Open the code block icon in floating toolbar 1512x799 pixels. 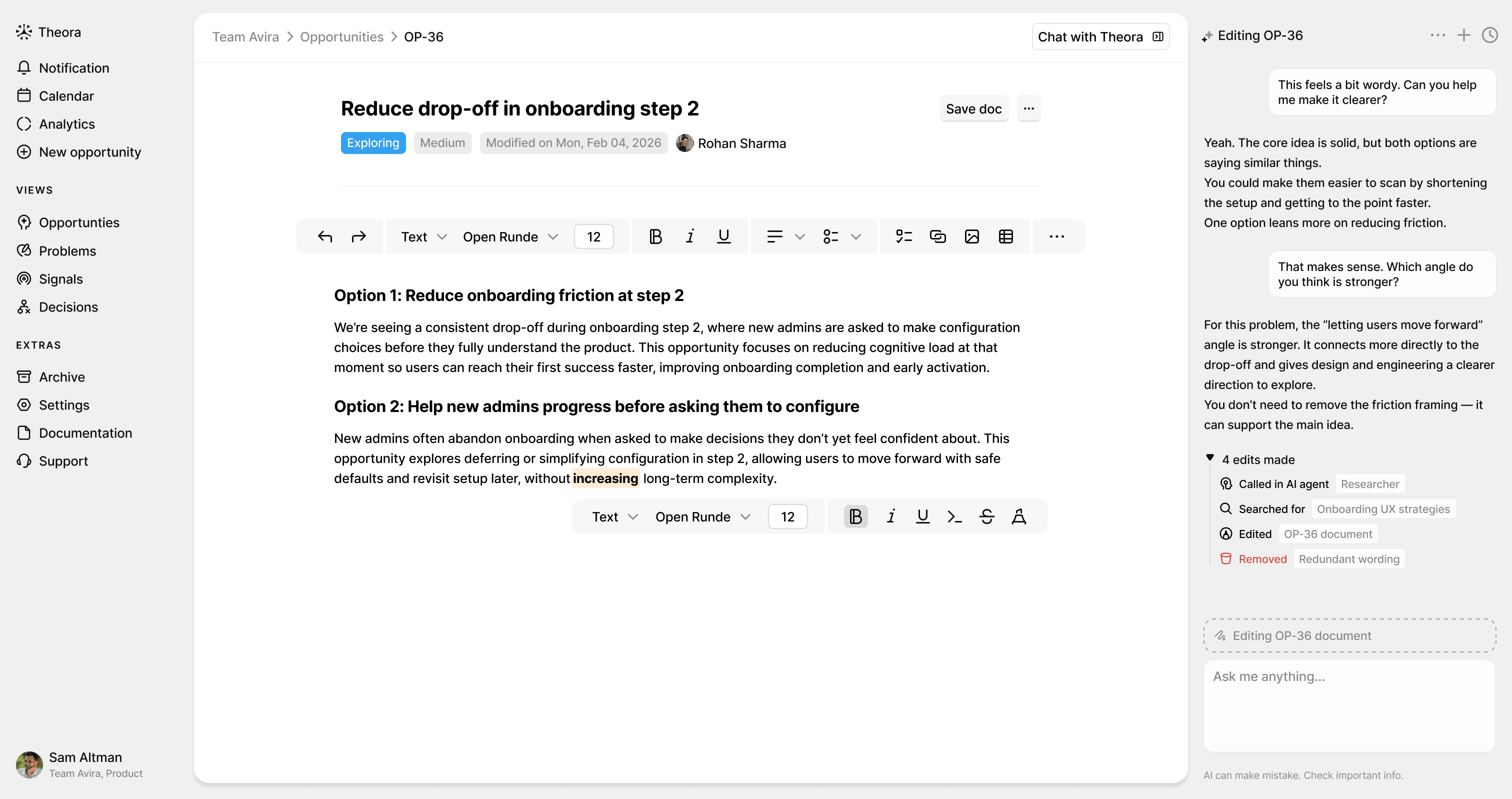click(x=954, y=516)
